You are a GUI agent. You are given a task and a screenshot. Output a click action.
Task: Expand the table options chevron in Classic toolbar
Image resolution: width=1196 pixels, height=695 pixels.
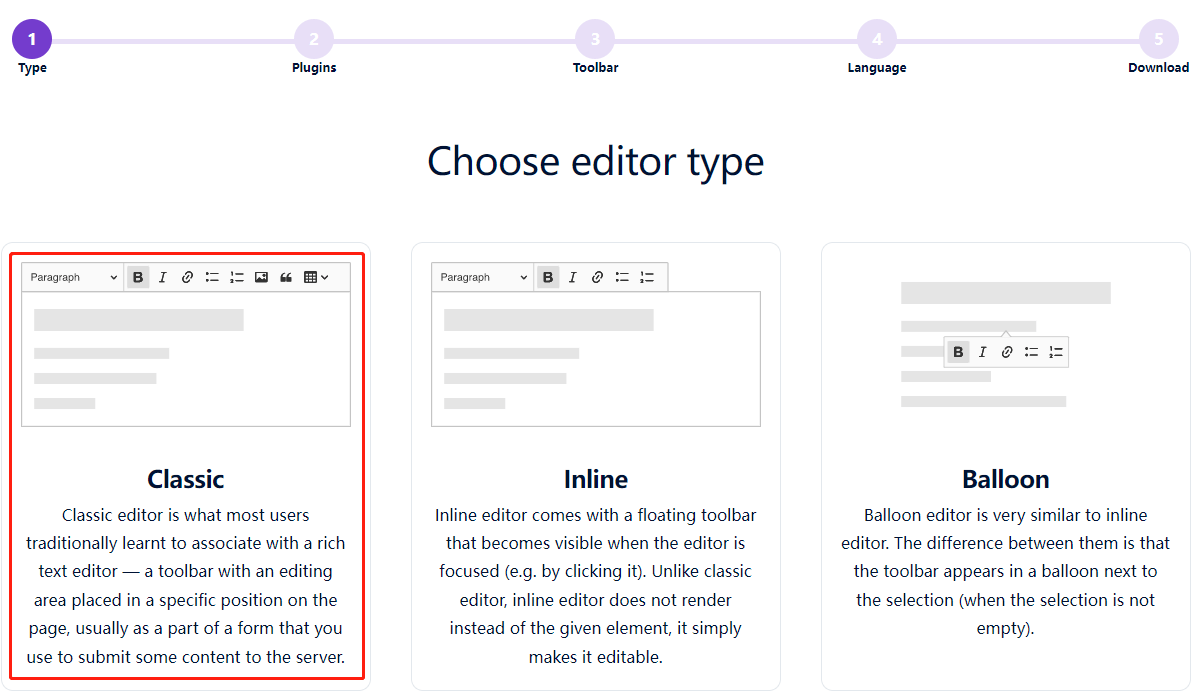tap(326, 277)
